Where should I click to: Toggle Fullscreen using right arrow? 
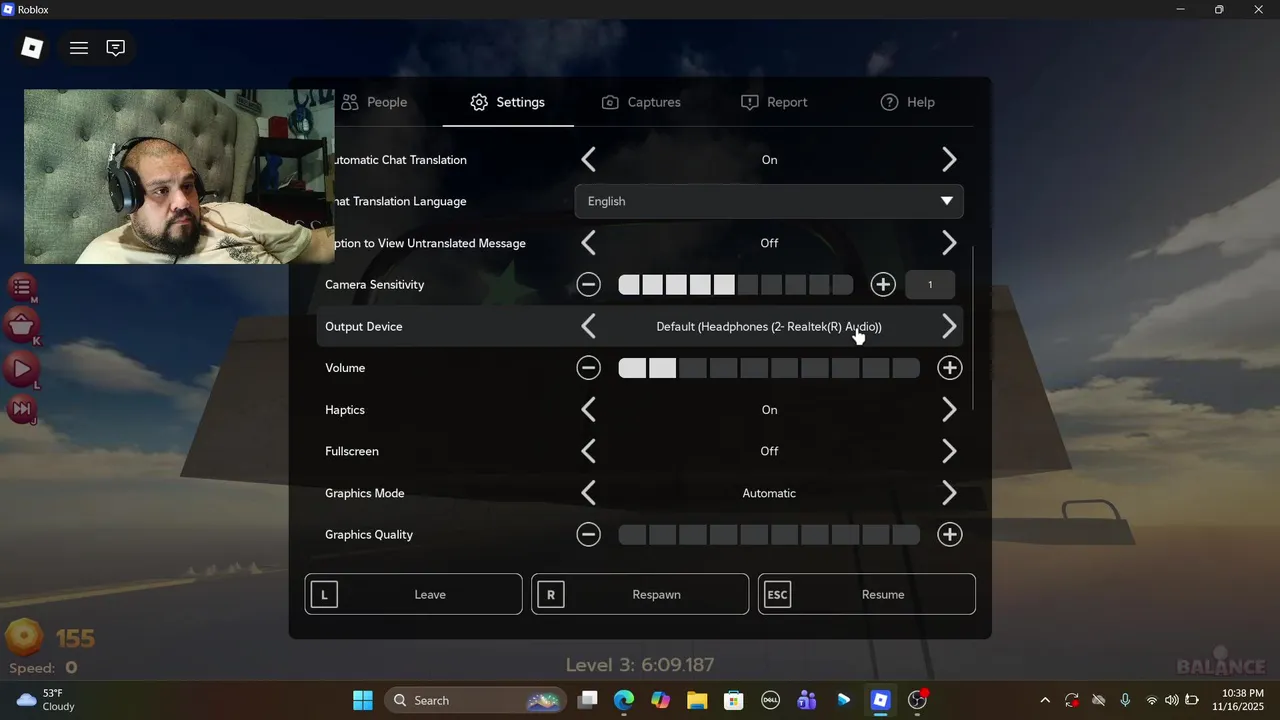(949, 451)
